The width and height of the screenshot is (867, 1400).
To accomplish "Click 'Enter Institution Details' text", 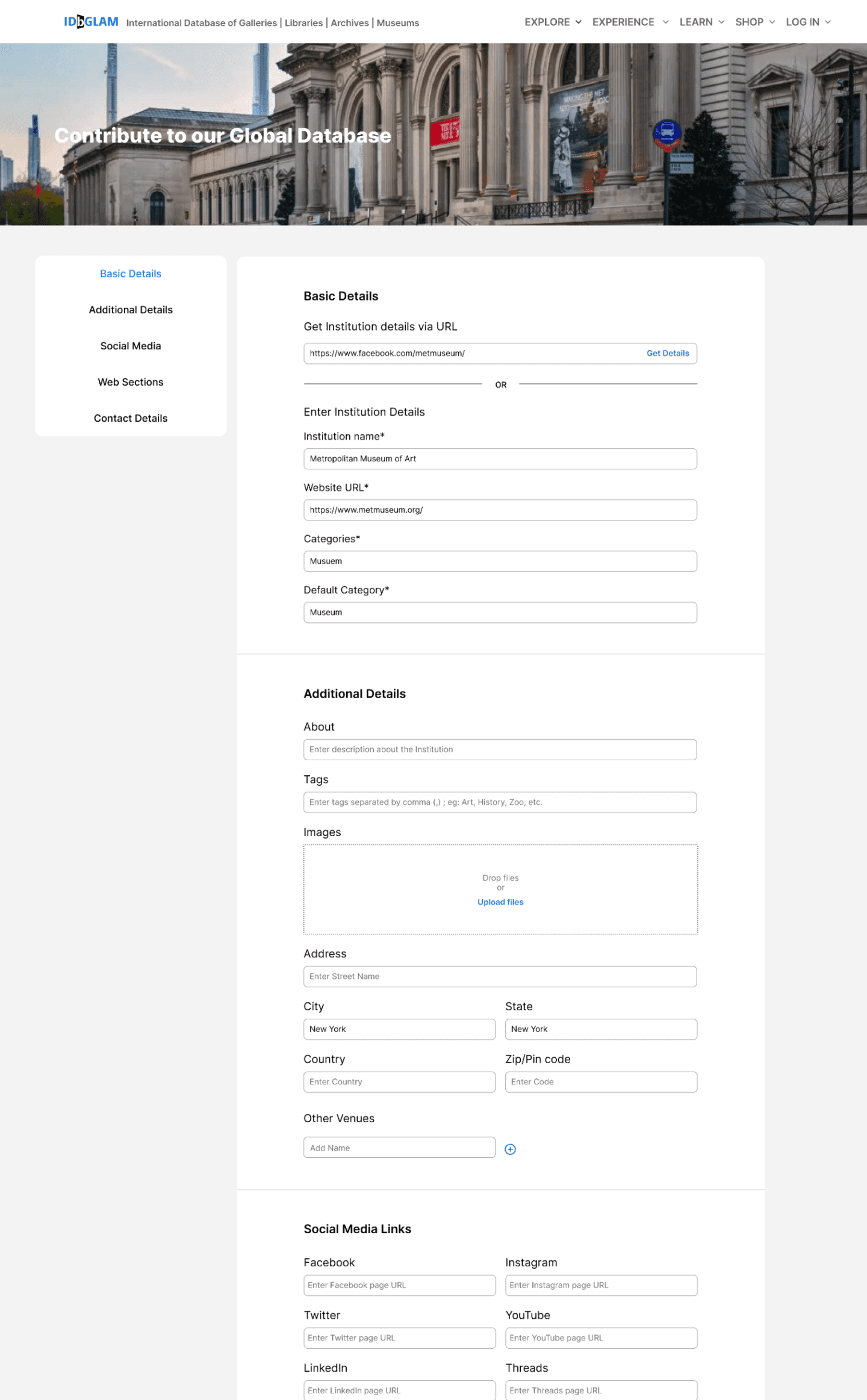I will [364, 412].
